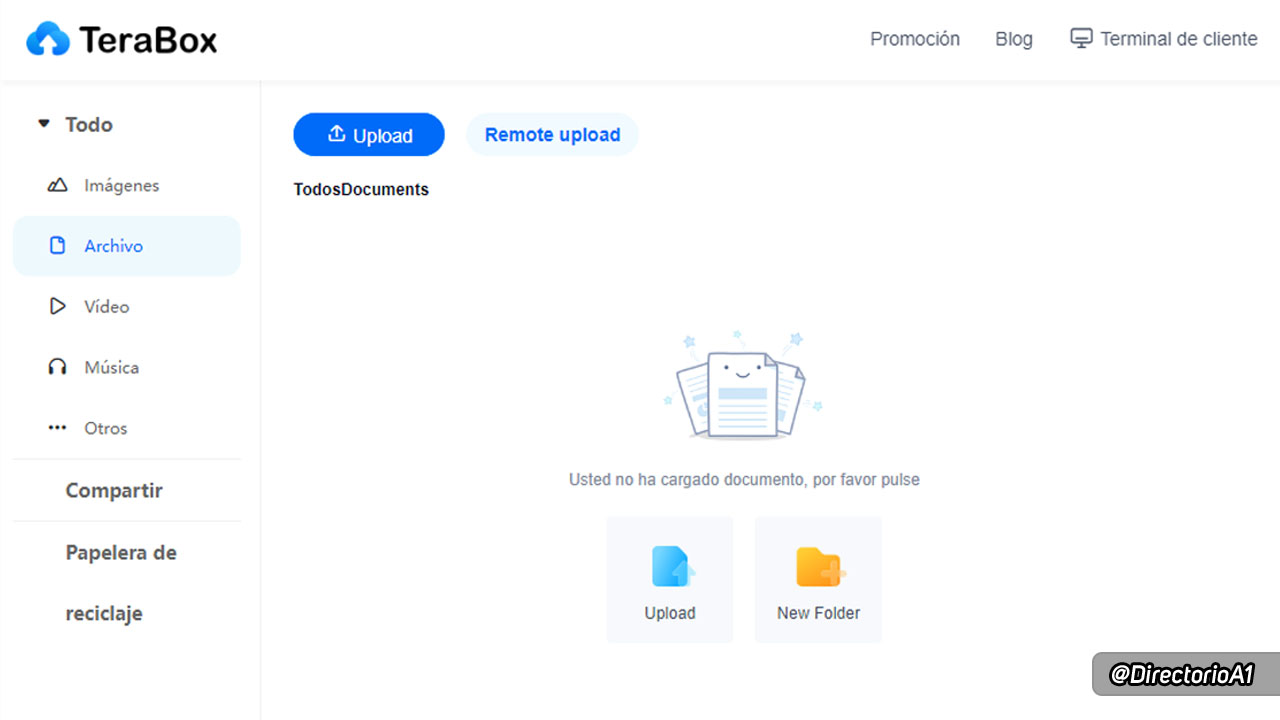Open the Música category
This screenshot has width=1280, height=720.
tap(127, 367)
